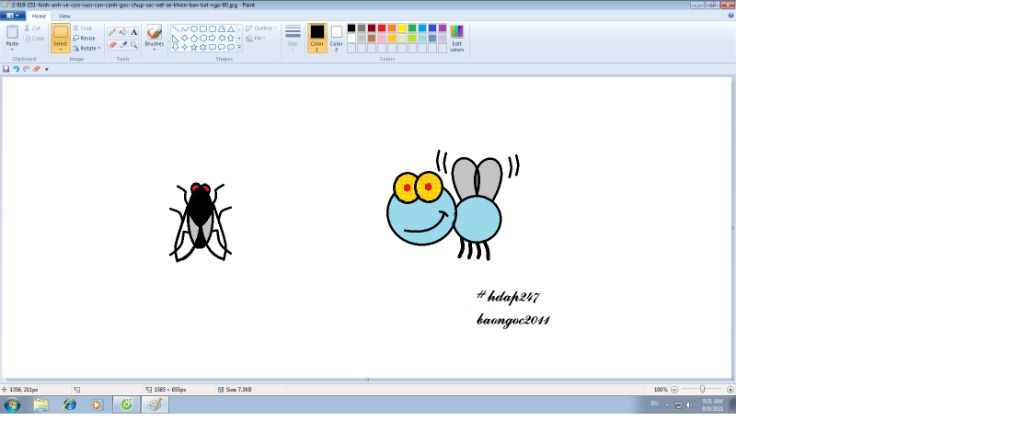This screenshot has width=1024, height=432.
Task: Choose the Down arrow shape
Action: tap(176, 47)
